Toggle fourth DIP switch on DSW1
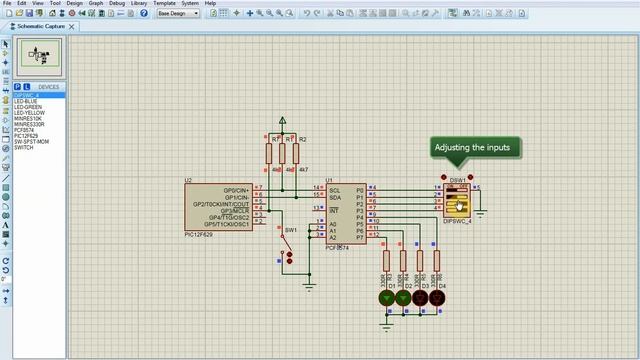640x360 pixels. coord(457,210)
